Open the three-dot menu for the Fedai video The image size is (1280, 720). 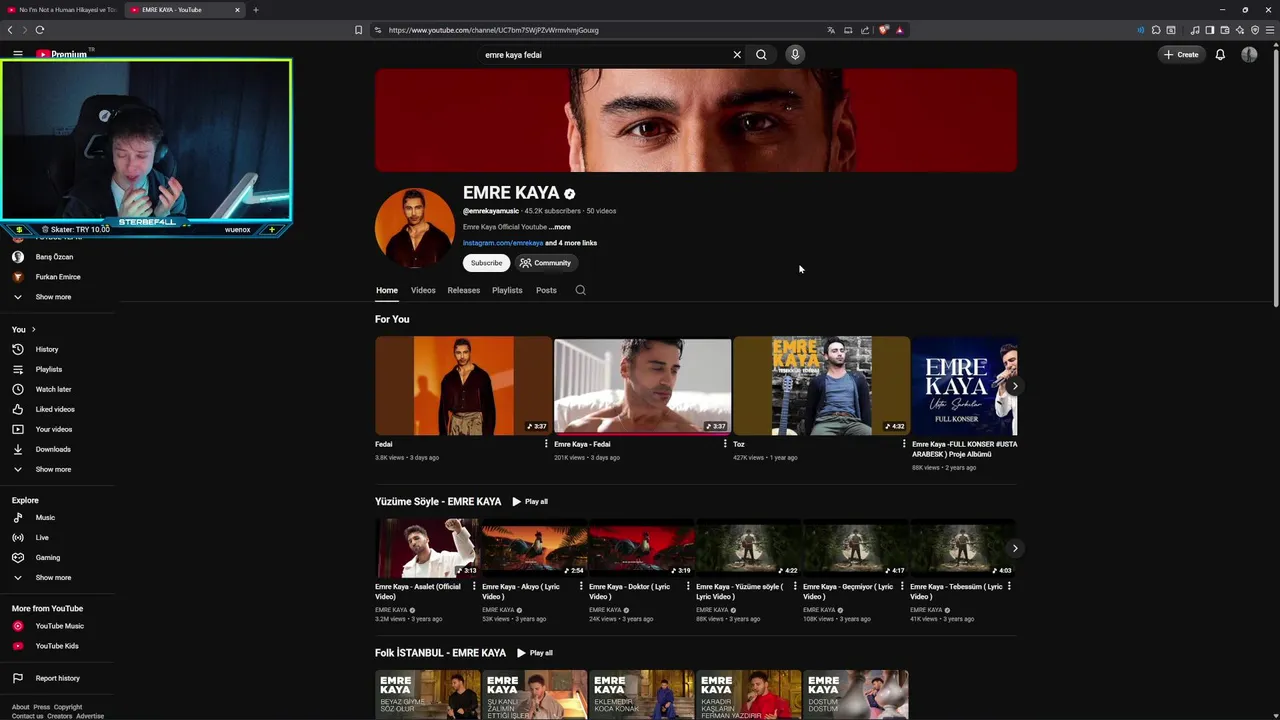click(x=546, y=444)
